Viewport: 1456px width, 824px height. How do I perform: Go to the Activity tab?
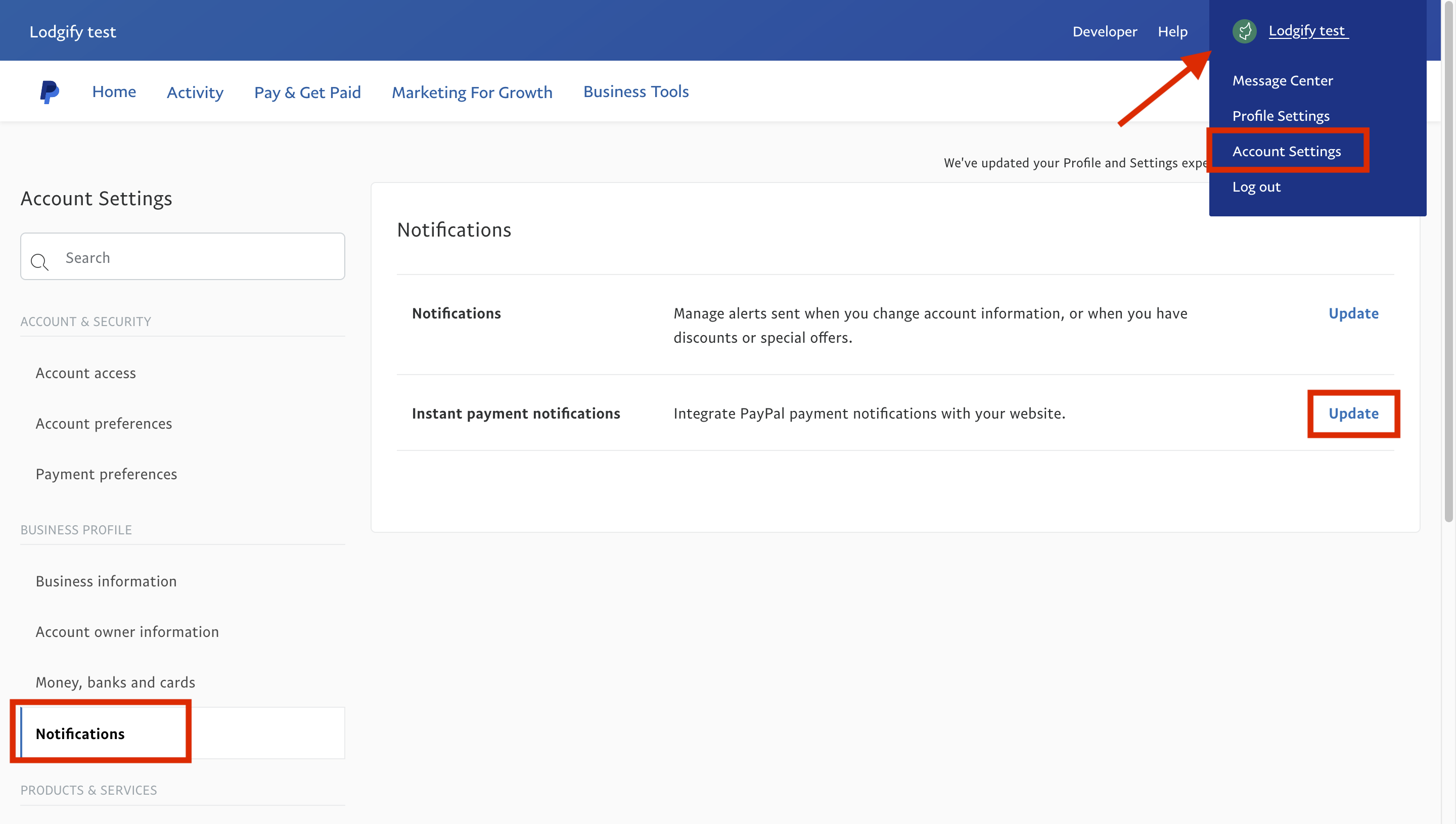(195, 92)
